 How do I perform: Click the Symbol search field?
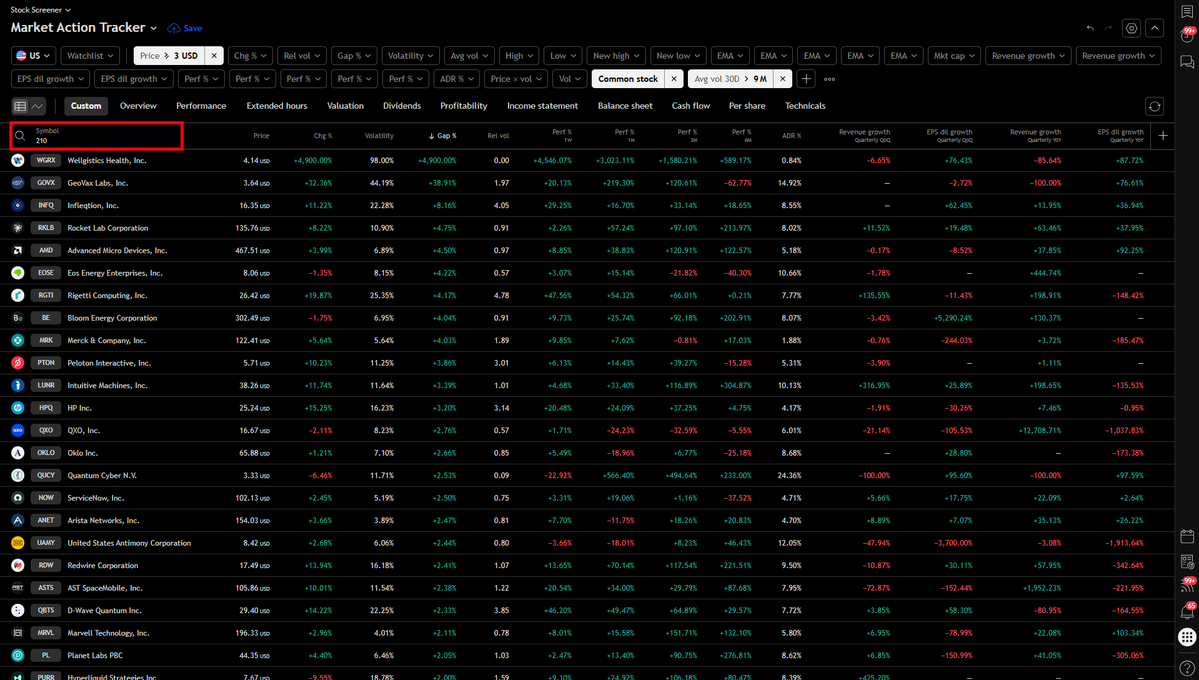(x=96, y=136)
